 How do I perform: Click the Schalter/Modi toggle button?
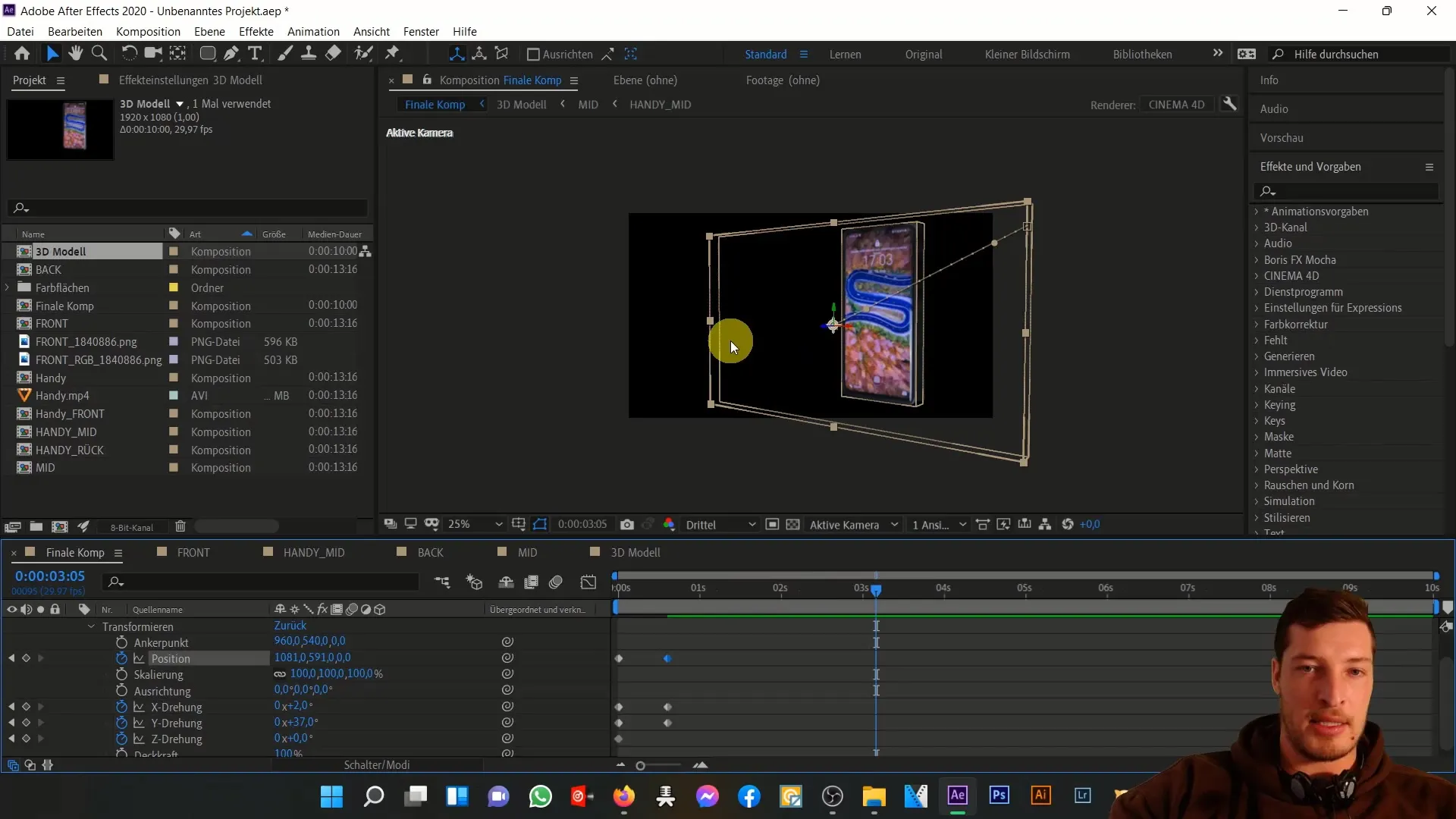[x=377, y=765]
